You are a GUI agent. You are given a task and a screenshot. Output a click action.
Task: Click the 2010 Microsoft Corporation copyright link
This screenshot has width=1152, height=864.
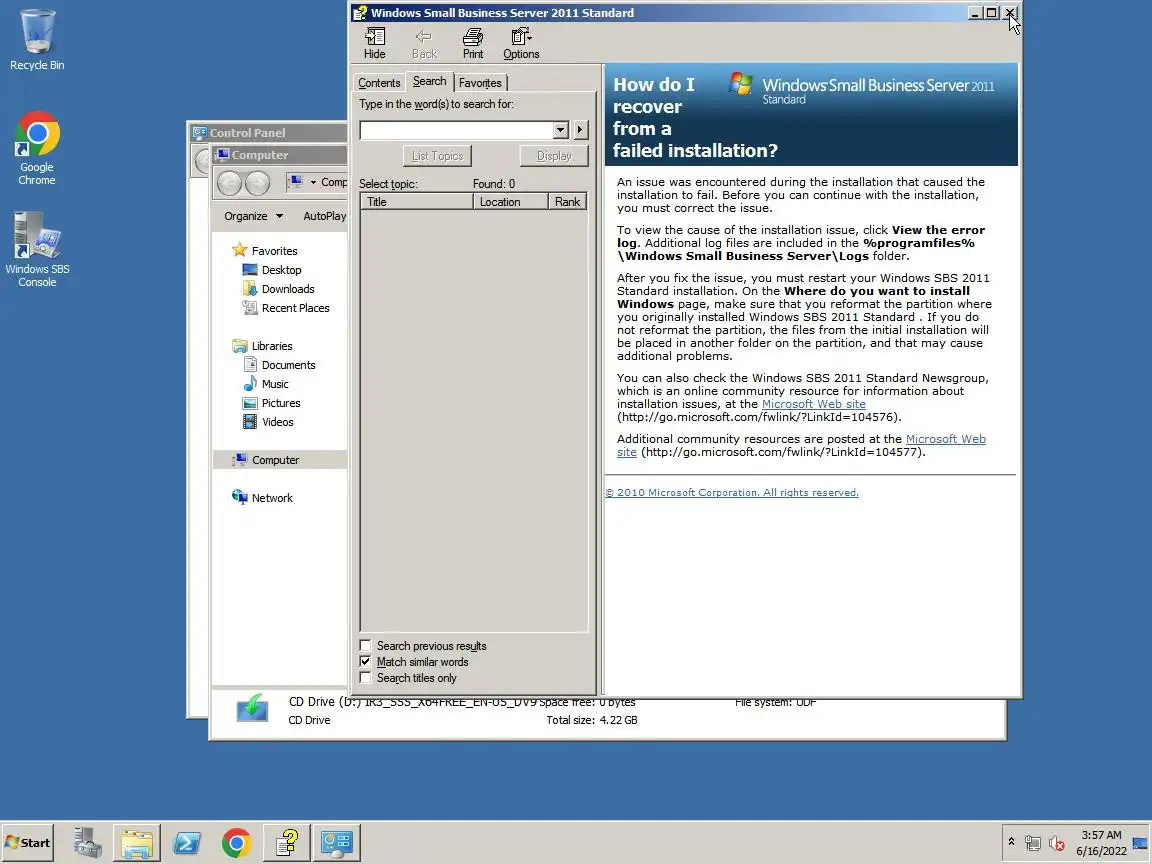coord(732,493)
